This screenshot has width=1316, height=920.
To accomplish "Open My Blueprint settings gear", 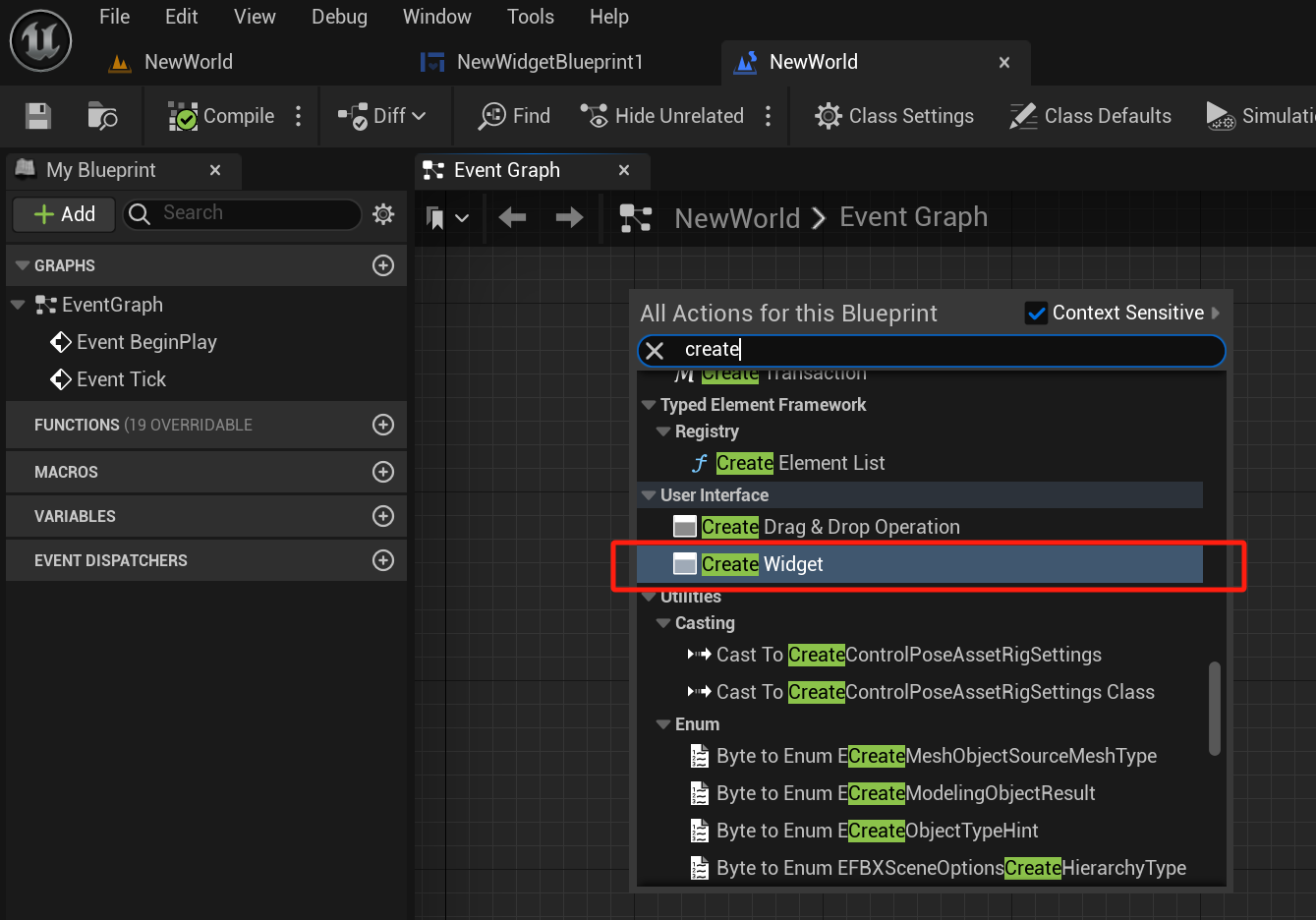I will click(383, 213).
